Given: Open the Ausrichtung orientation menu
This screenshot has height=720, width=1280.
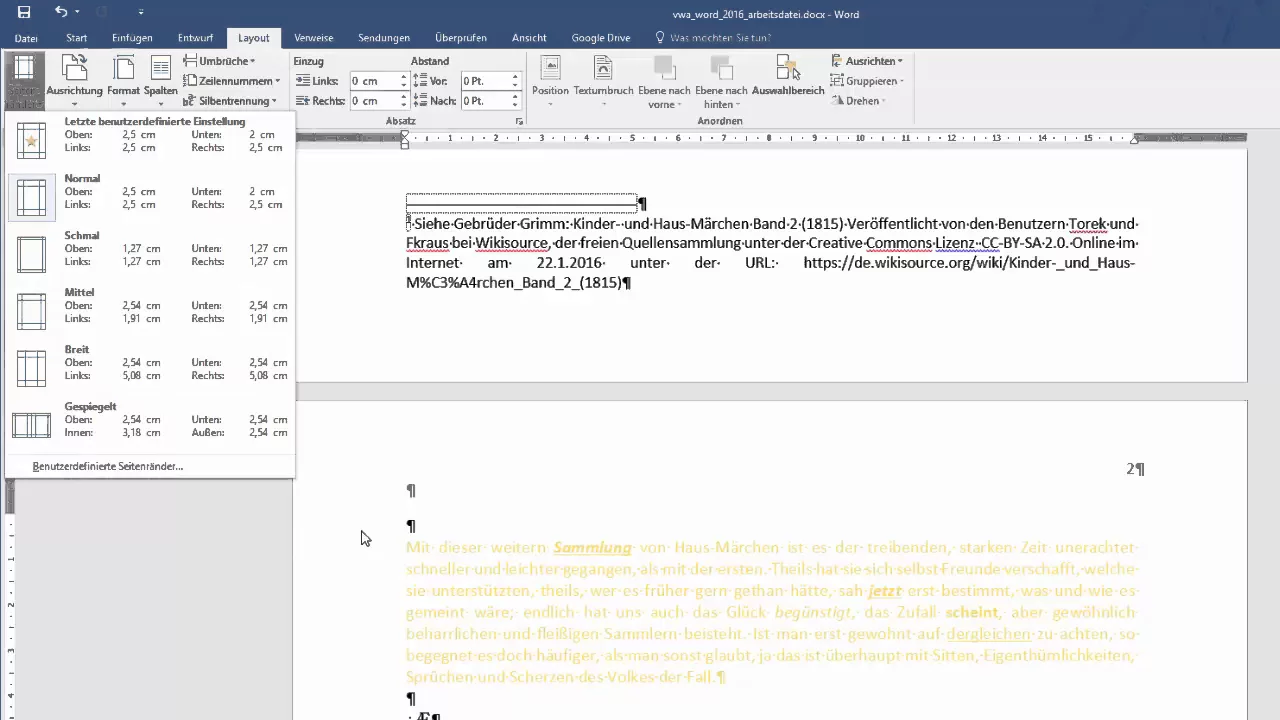Looking at the screenshot, I should pyautogui.click(x=75, y=81).
